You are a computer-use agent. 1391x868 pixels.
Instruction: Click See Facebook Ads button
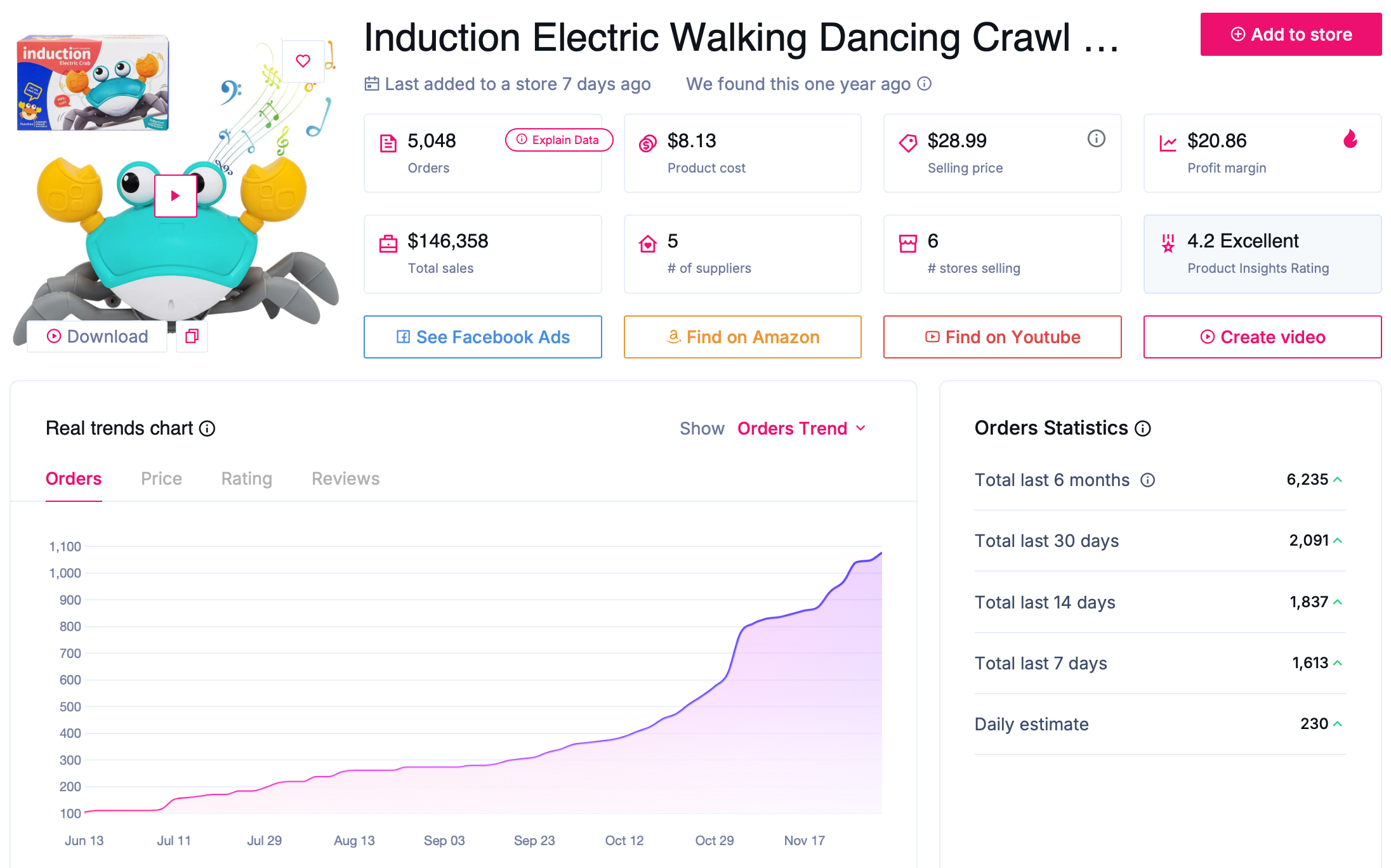484,336
